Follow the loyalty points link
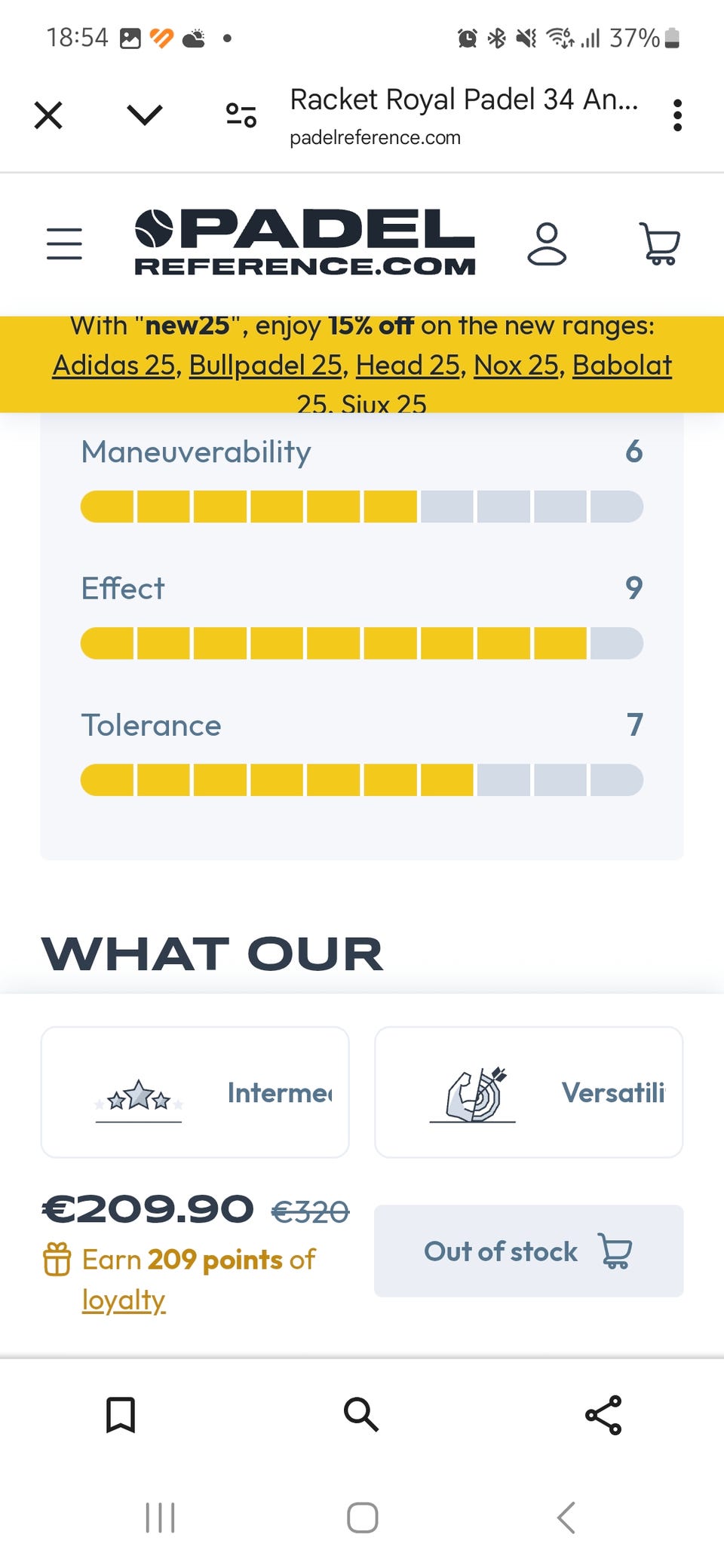724x1568 pixels. (124, 1300)
